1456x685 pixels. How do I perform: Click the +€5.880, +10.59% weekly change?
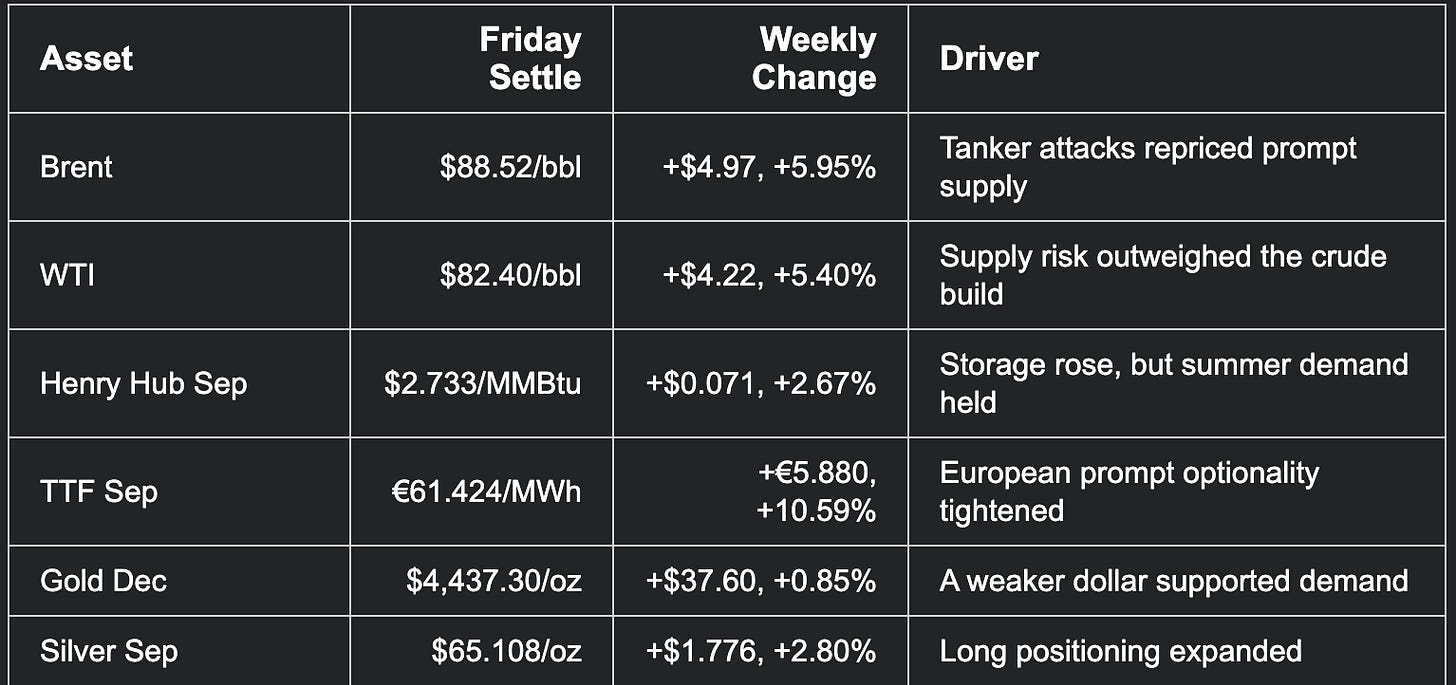815,491
